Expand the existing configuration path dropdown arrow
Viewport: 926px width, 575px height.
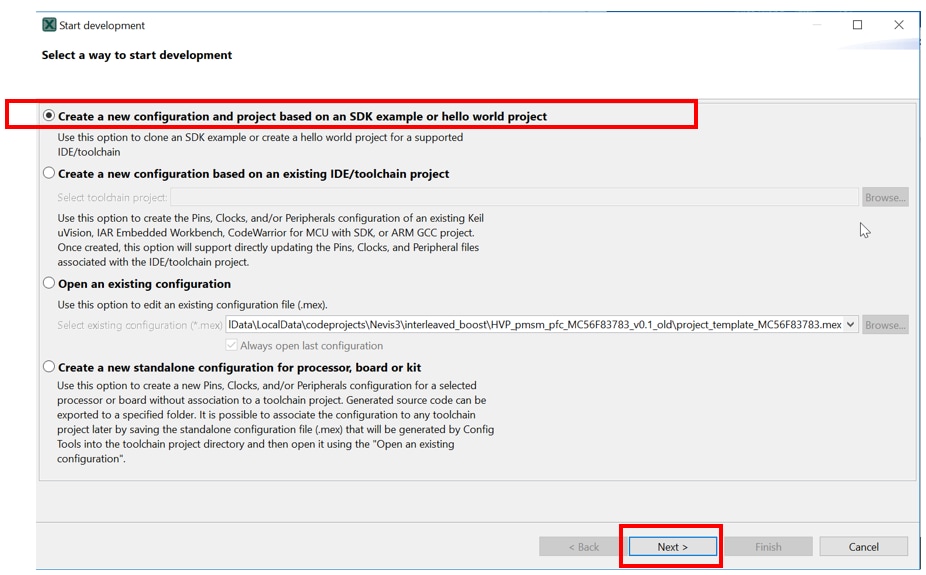850,325
